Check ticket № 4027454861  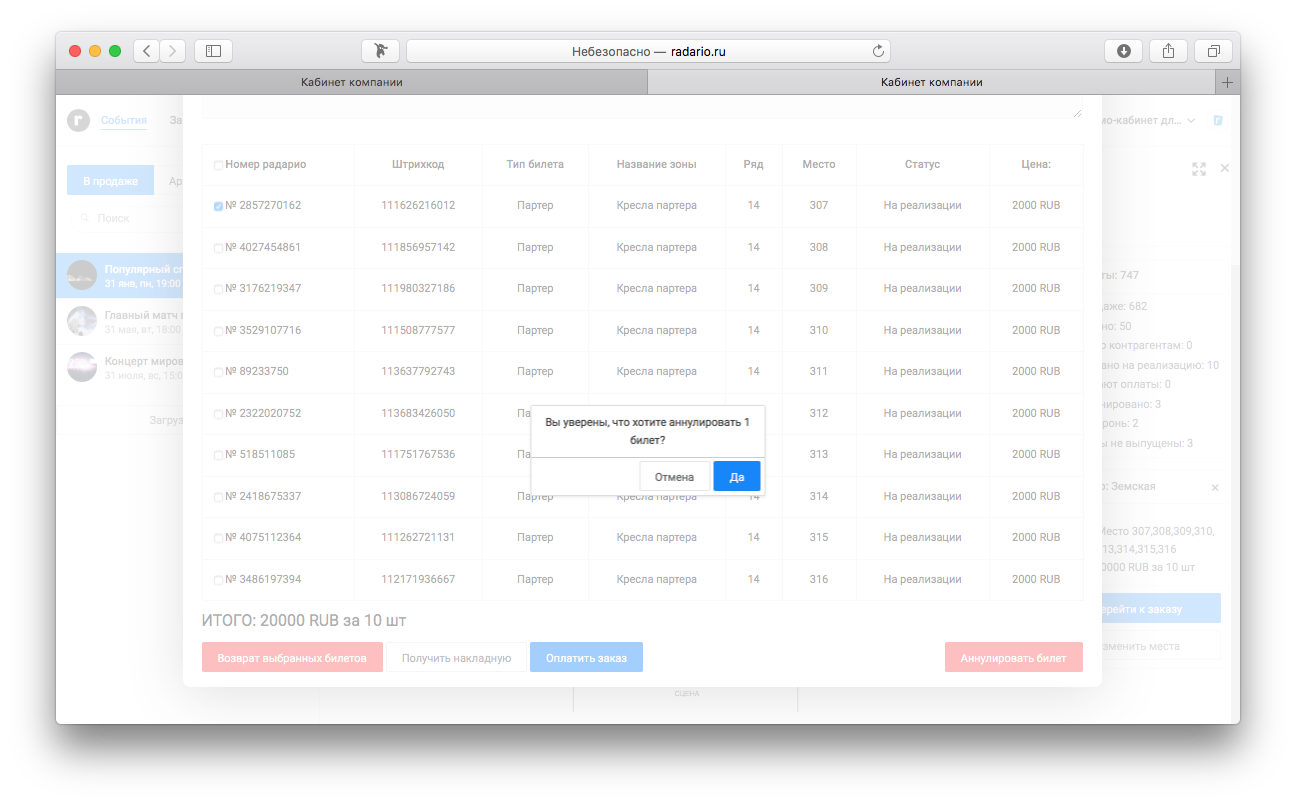[218, 248]
